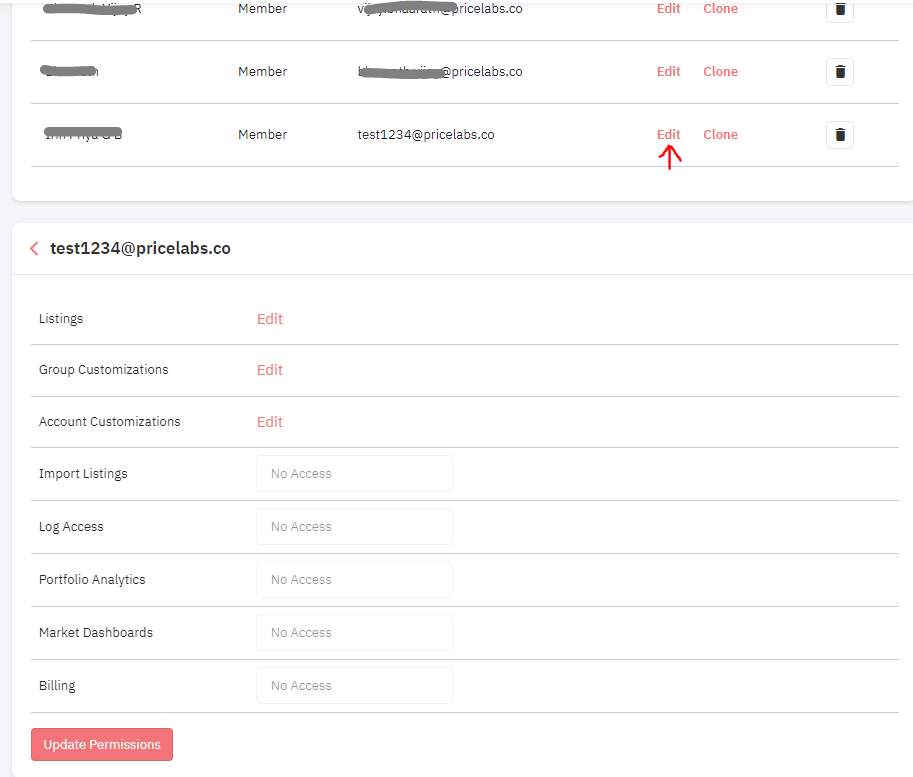Click the Log Access label
Viewport: 913px width, 777px height.
click(x=71, y=527)
